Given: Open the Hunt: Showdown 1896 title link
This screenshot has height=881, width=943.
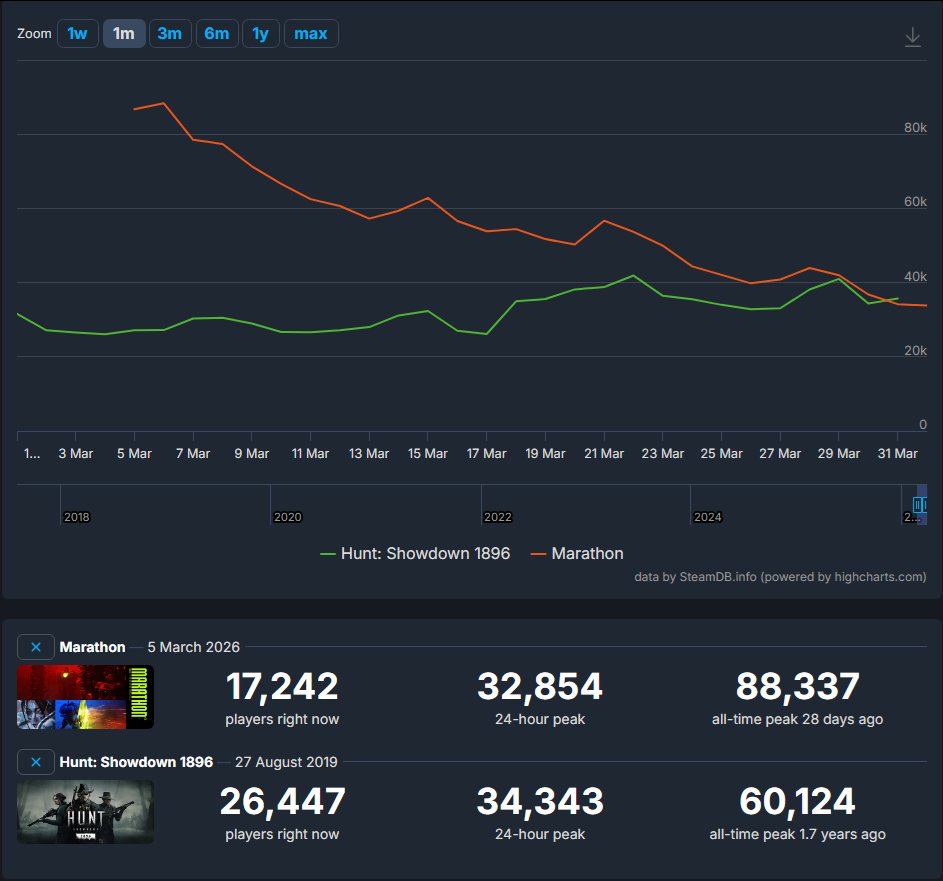Looking at the screenshot, I should 136,762.
